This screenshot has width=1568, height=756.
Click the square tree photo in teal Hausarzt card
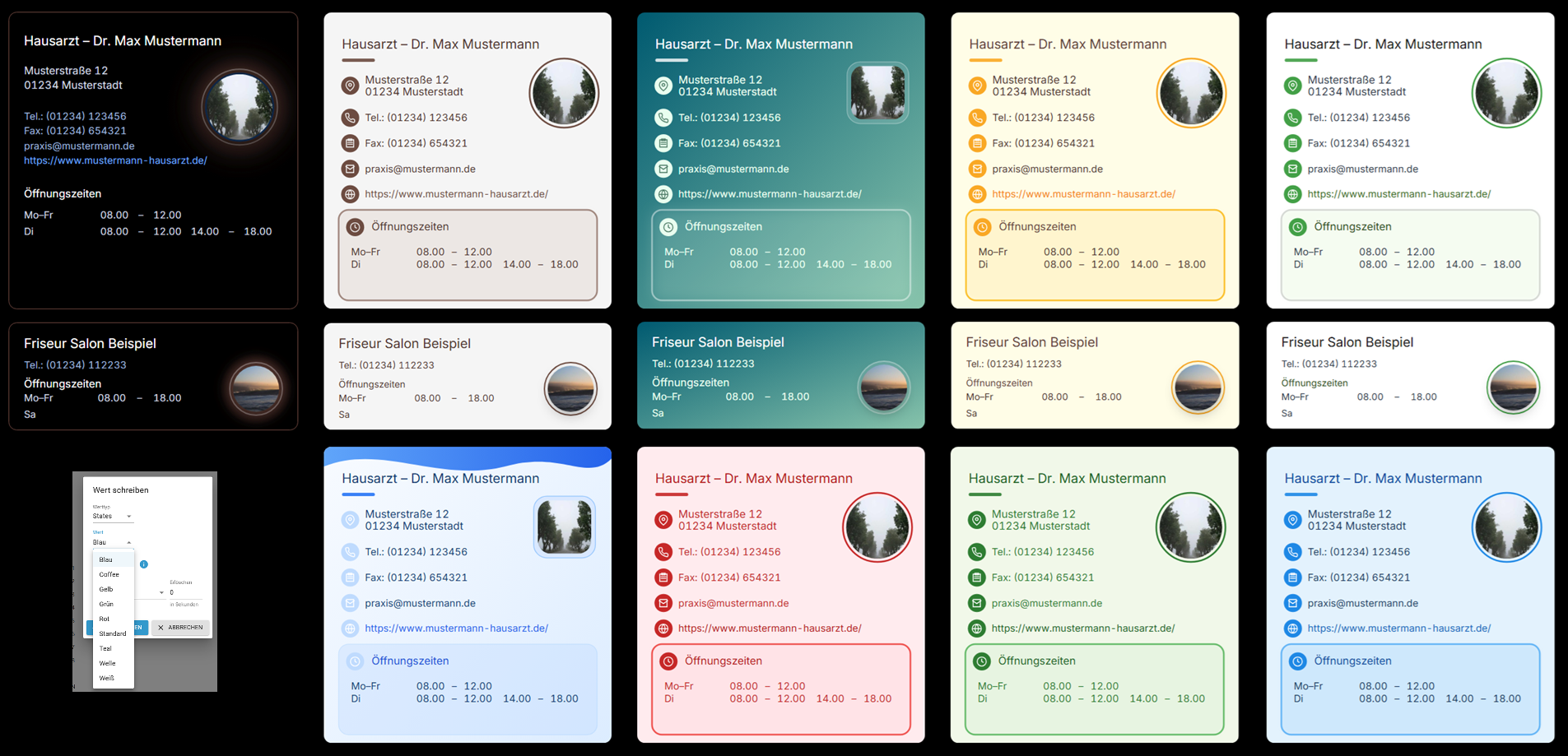878,93
